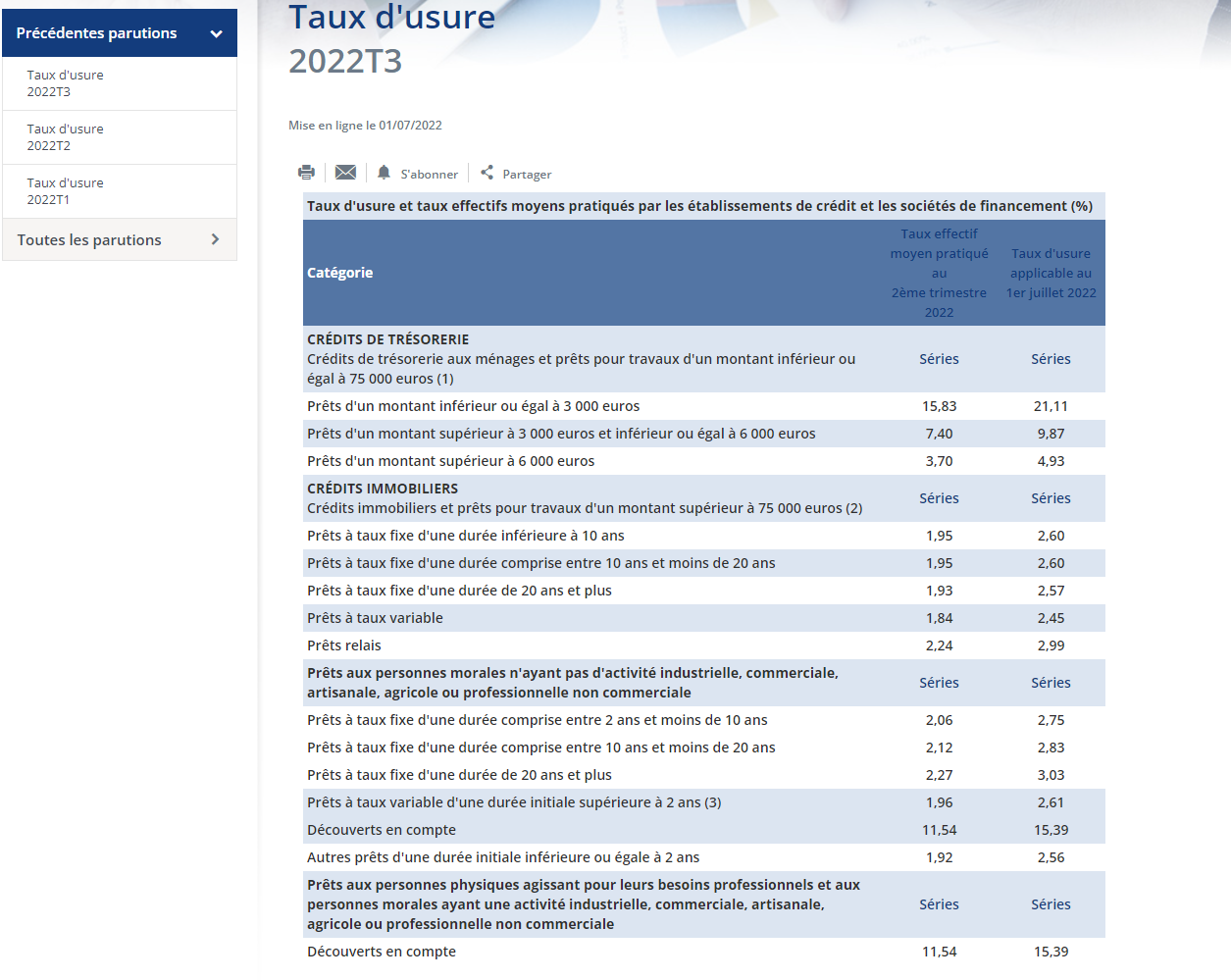This screenshot has width=1231, height=980.
Task: Open Séries taux effectif link for personnes morales non commerciales
Action: pos(939,683)
